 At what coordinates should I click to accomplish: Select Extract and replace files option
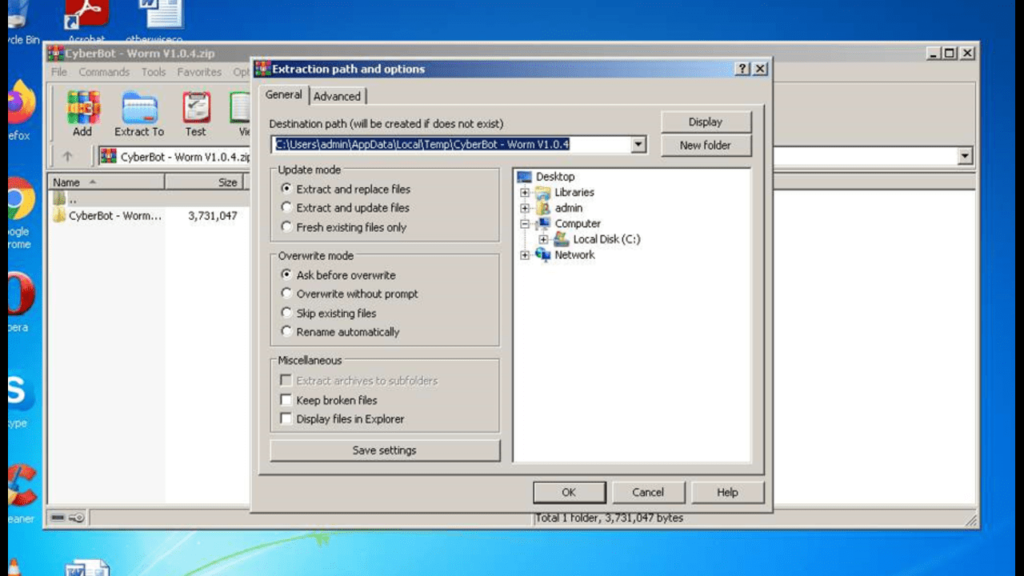(x=286, y=189)
